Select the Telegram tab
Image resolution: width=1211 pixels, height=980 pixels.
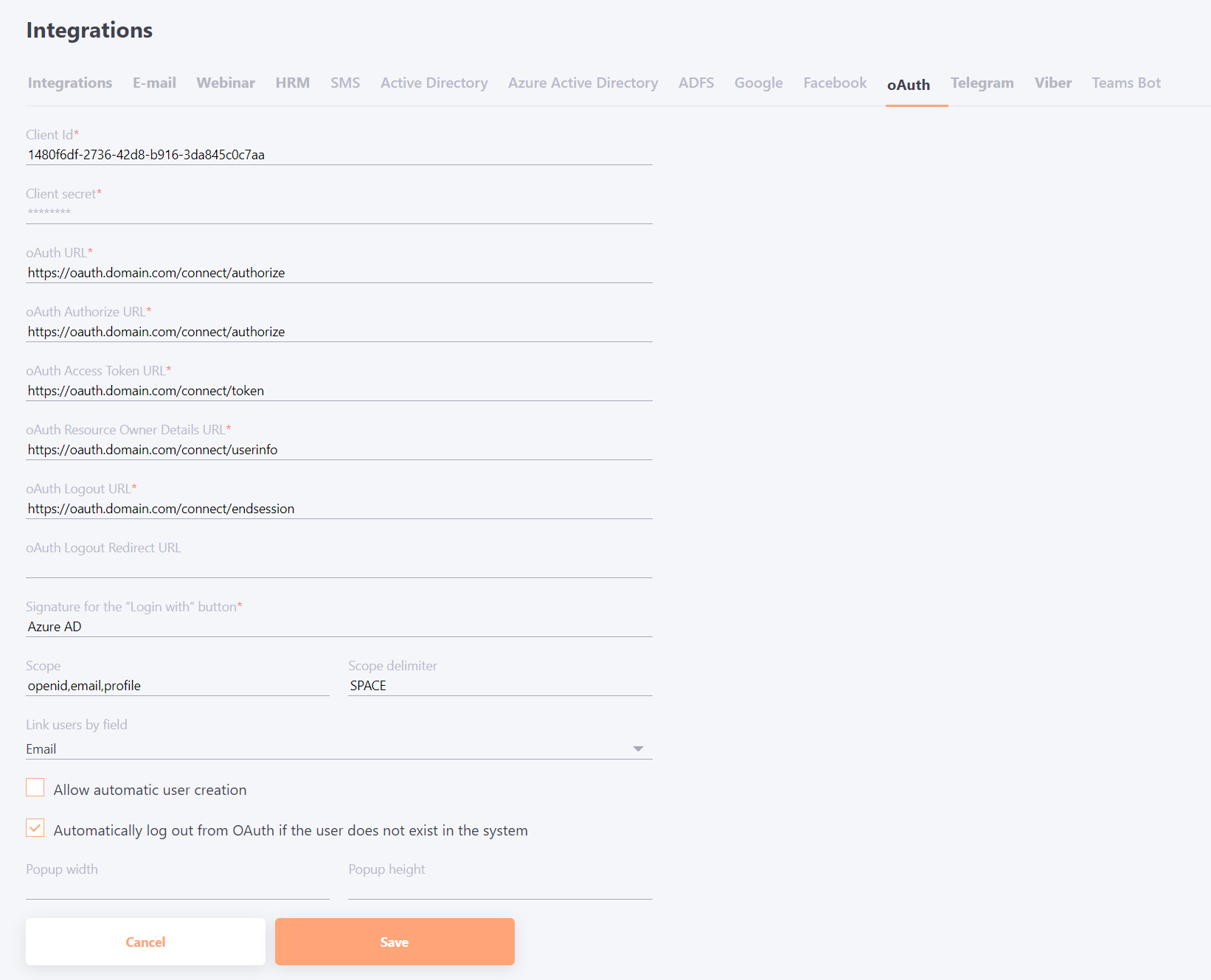tap(982, 83)
